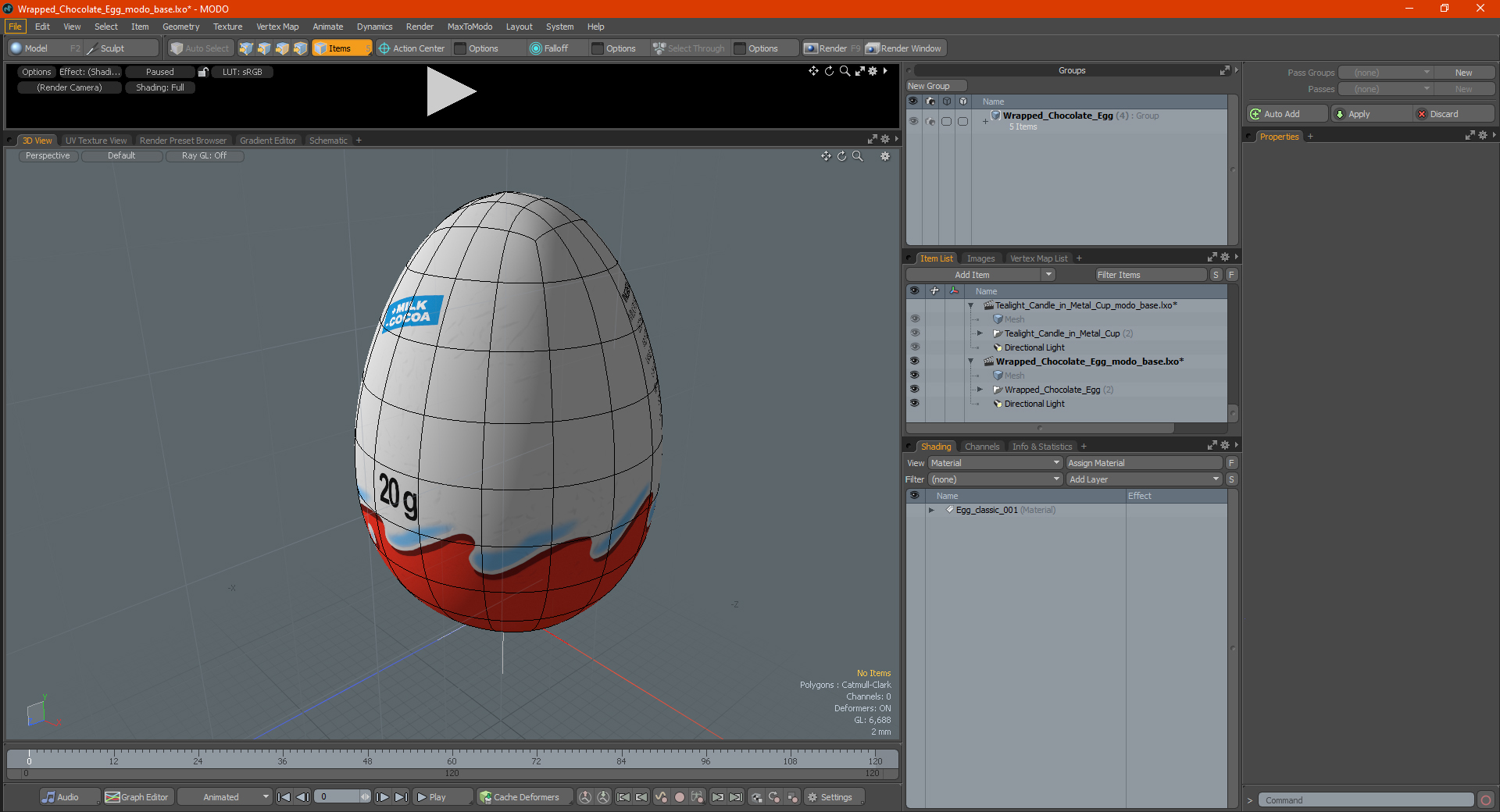Click Ray GL: Off button
Screen dimensions: 1500x812
point(205,156)
